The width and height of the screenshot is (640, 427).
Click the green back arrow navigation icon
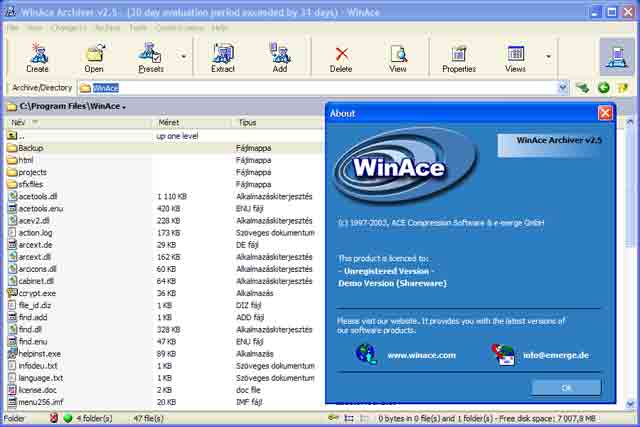pyautogui.click(x=604, y=87)
